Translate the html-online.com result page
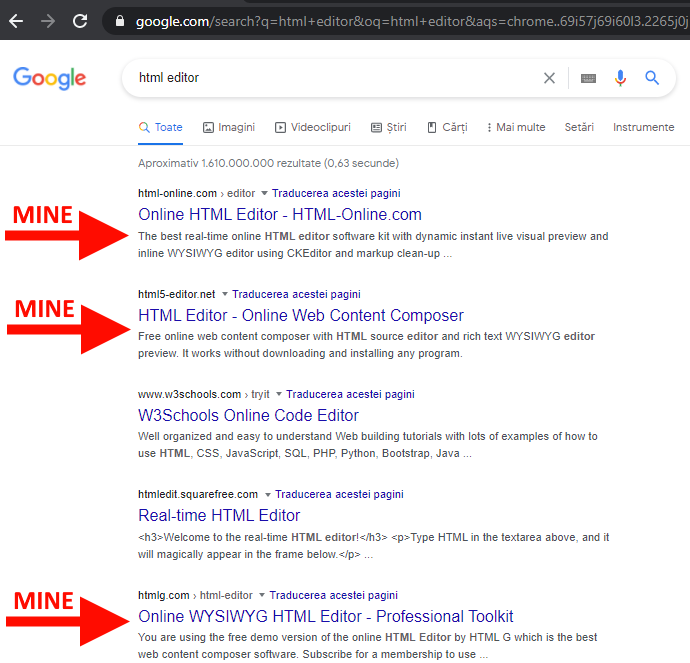The width and height of the screenshot is (690, 663). pos(336,194)
